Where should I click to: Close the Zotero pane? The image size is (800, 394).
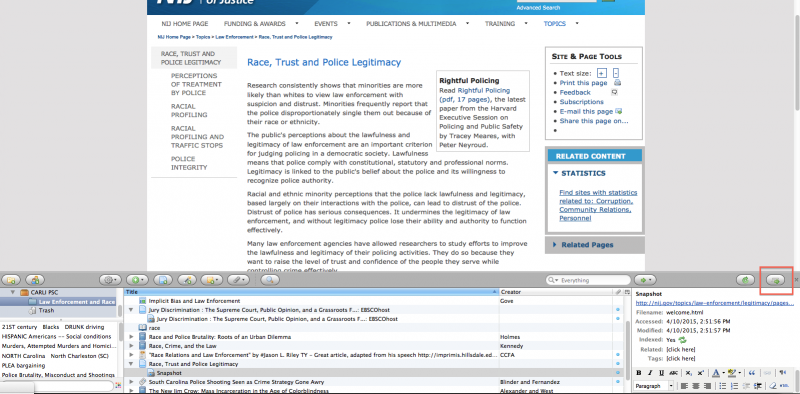[797, 280]
